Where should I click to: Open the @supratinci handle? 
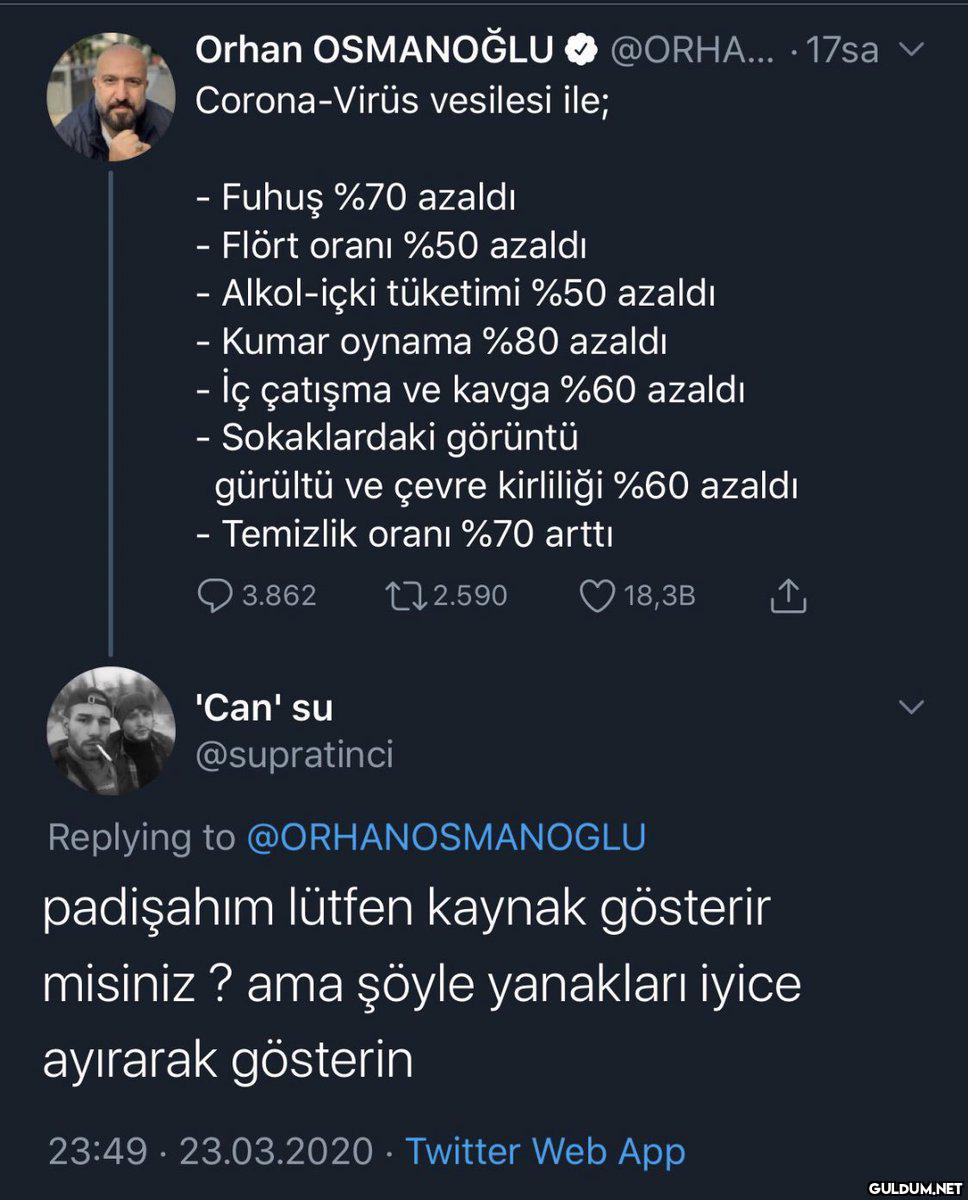tap(294, 755)
